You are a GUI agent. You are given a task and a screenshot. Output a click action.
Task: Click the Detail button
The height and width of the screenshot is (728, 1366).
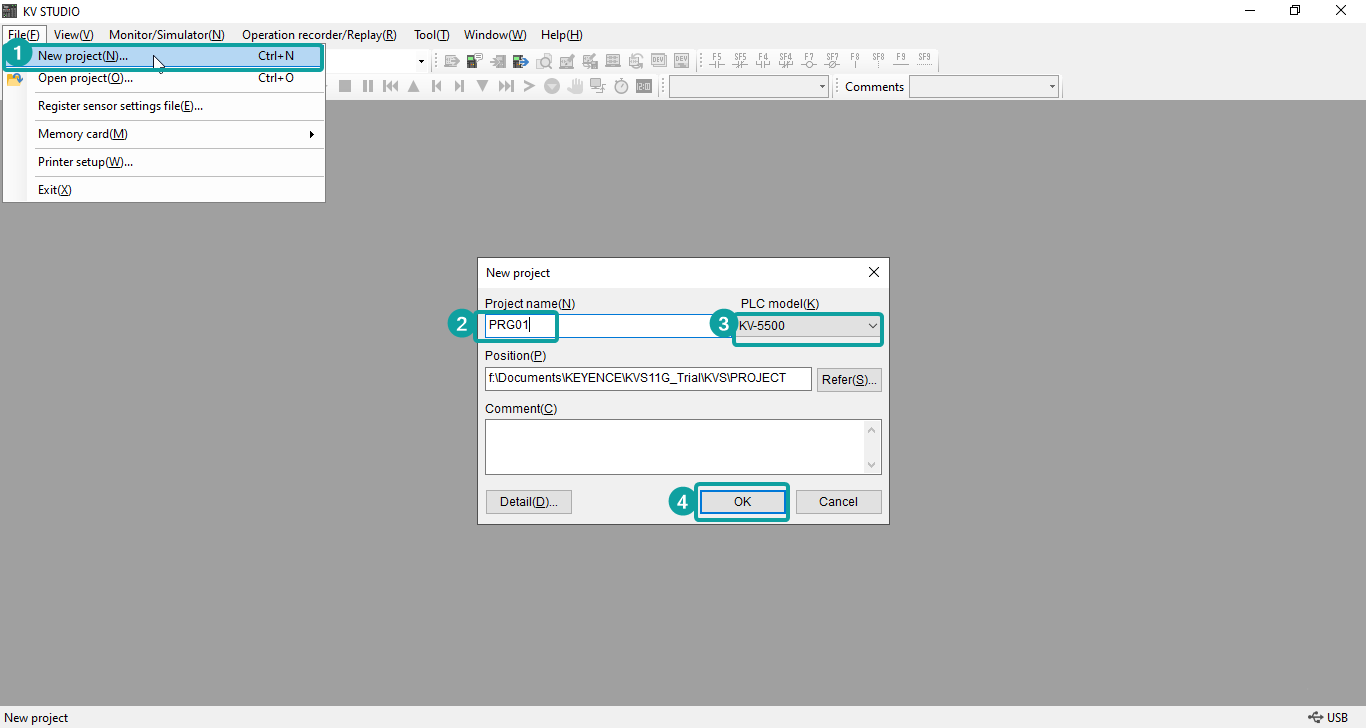(529, 502)
